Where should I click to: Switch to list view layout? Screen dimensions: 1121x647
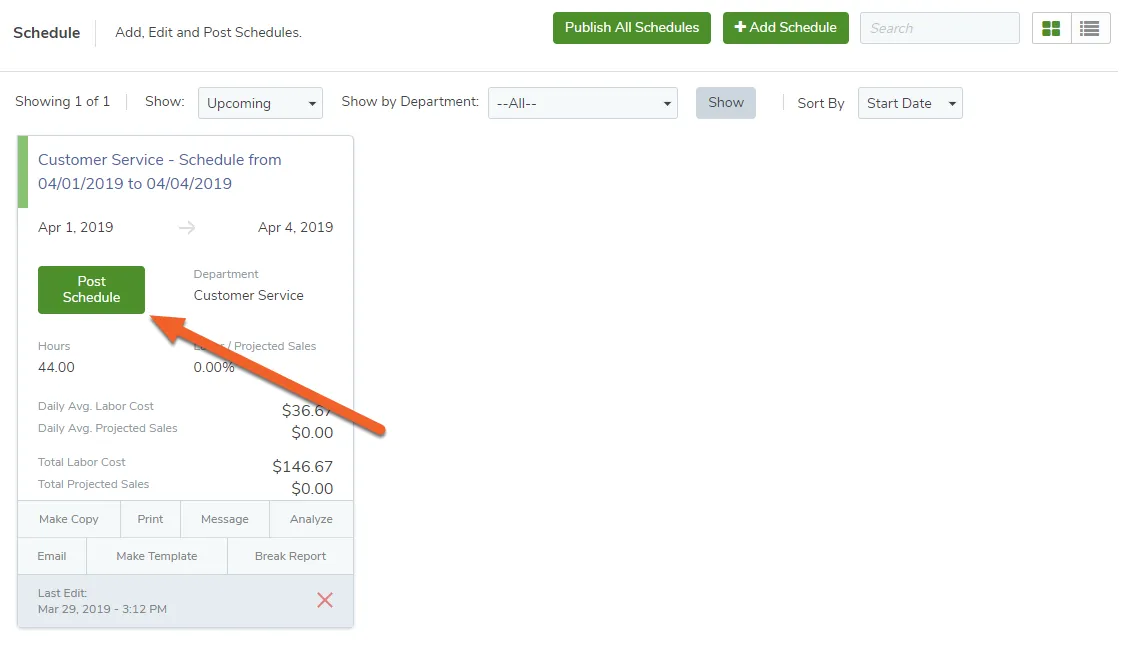1090,29
